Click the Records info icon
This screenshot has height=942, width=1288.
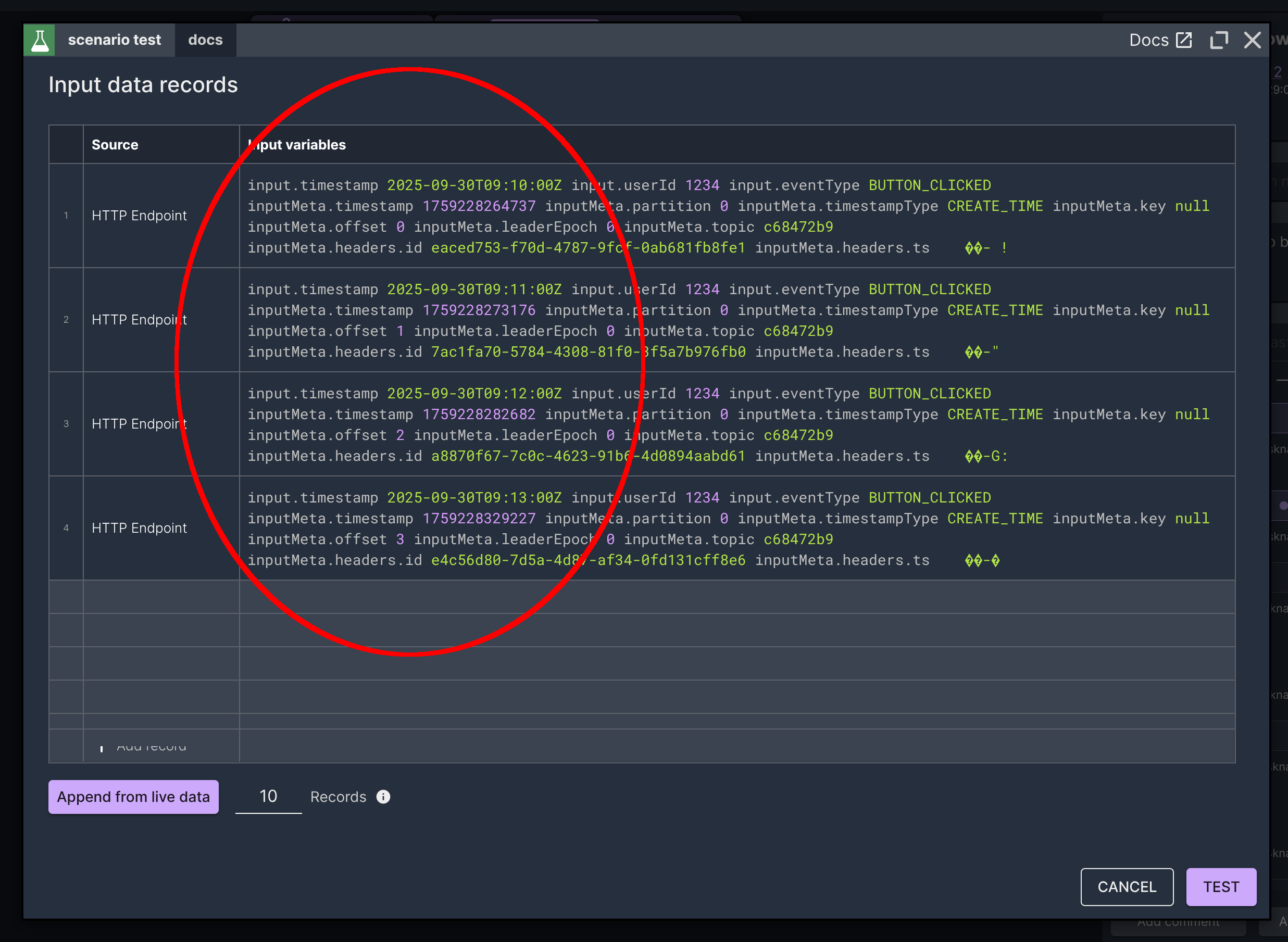point(383,797)
